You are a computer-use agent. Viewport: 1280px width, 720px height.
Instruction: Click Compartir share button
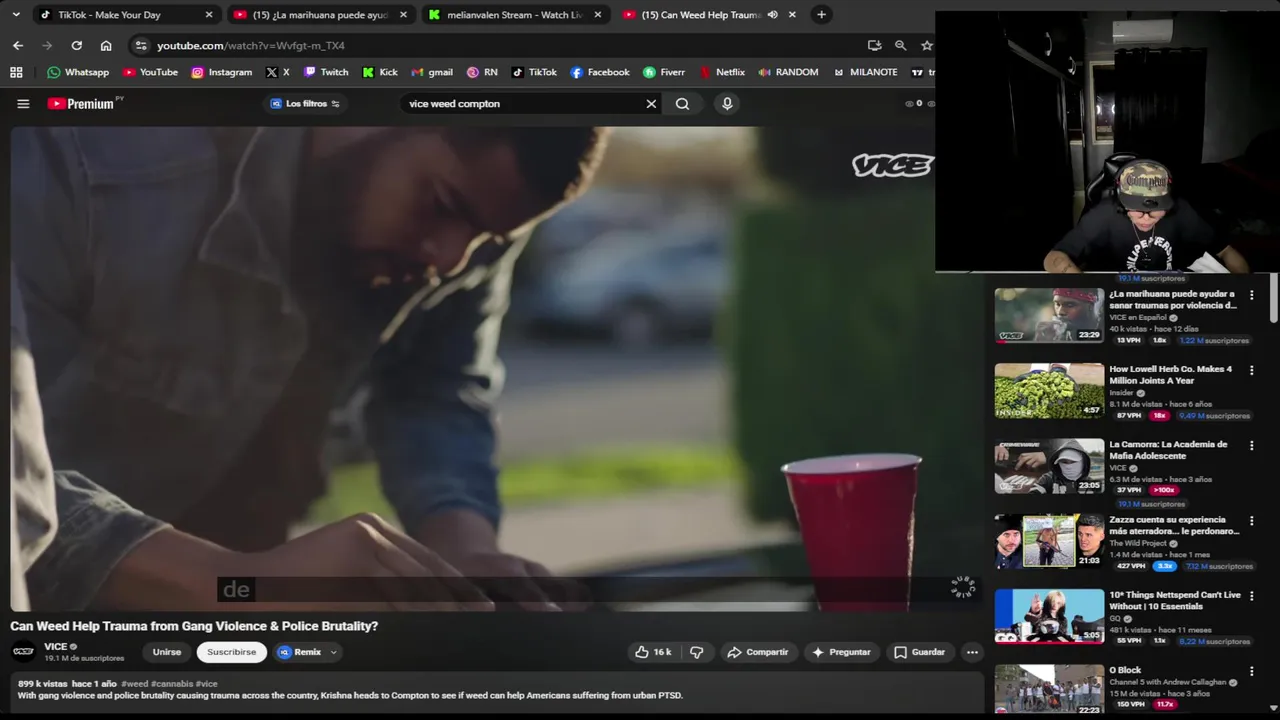pos(758,652)
